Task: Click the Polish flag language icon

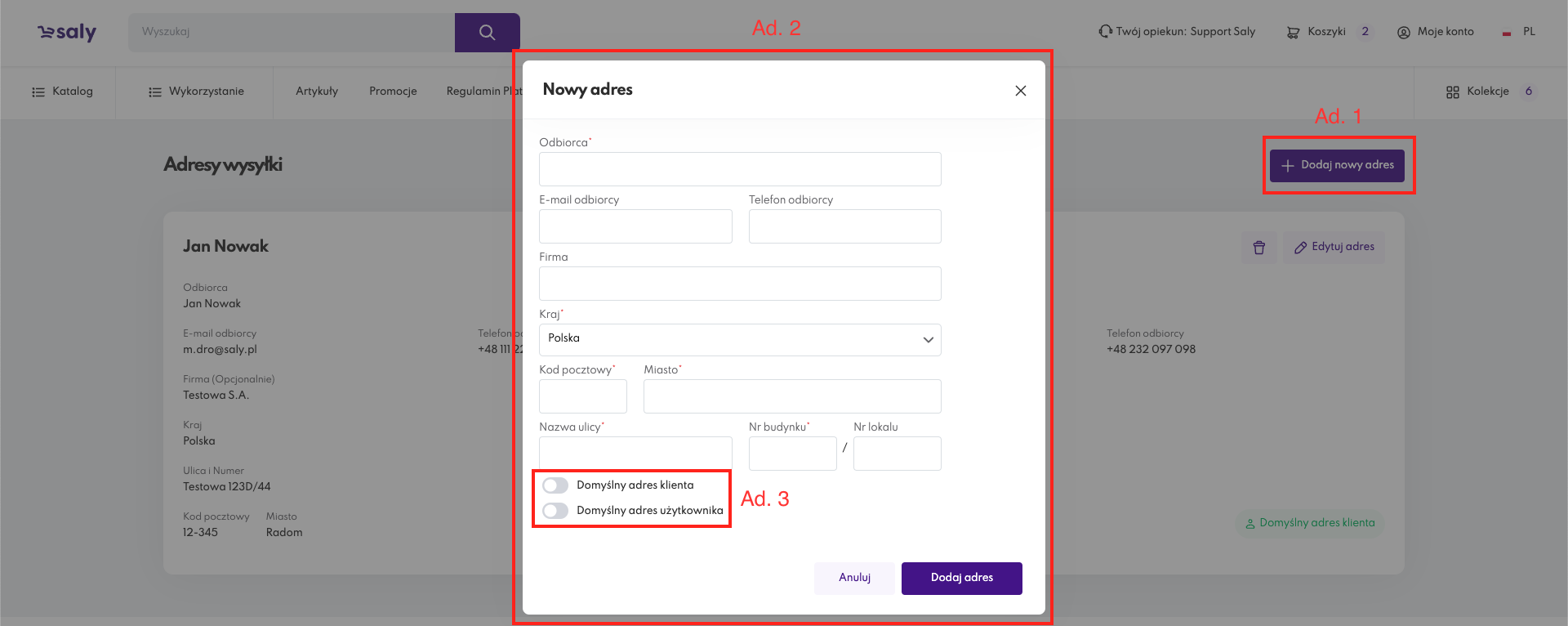Action: [x=1506, y=33]
